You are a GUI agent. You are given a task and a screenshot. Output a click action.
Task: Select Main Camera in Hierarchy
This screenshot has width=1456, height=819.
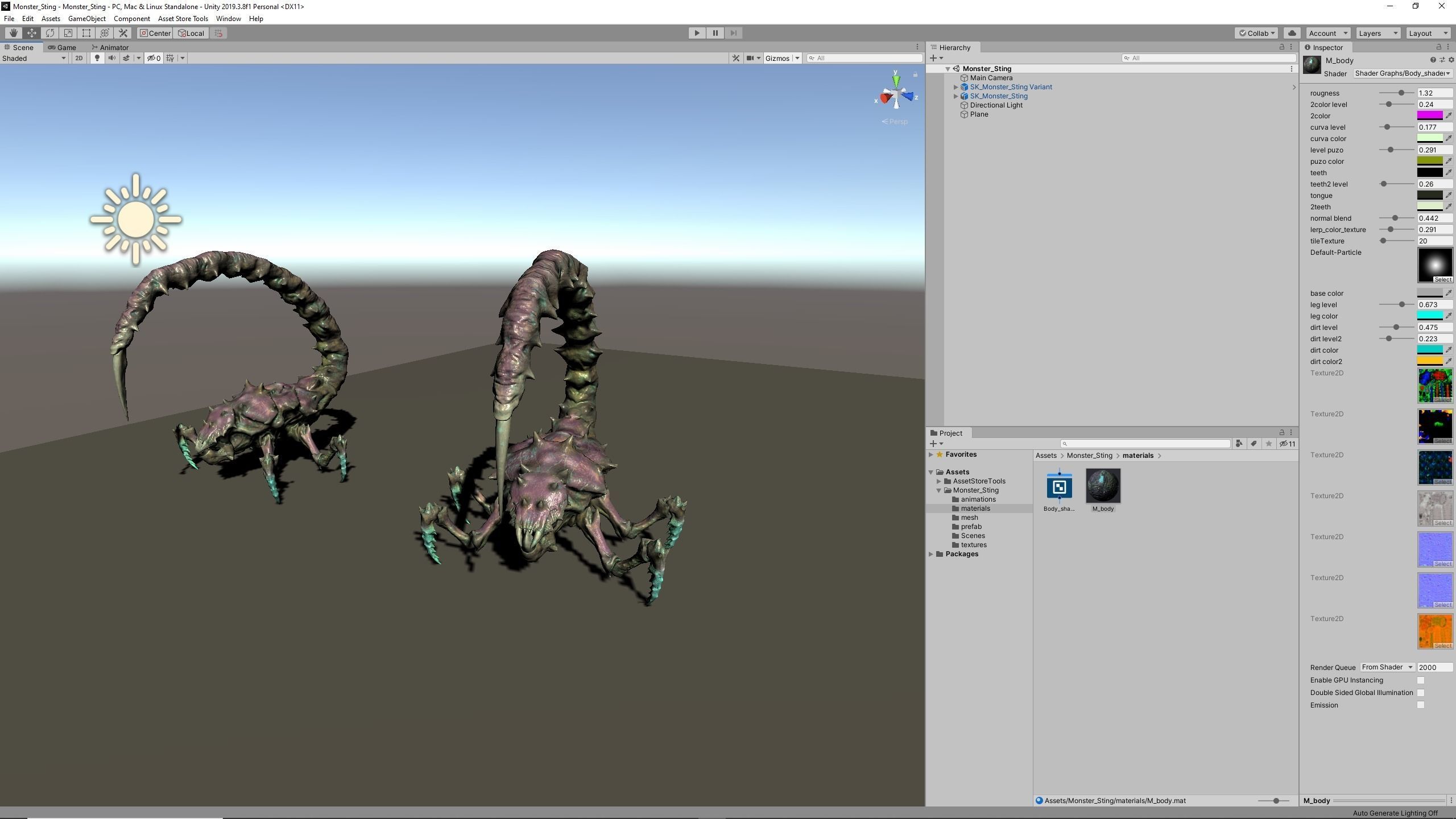tap(991, 78)
